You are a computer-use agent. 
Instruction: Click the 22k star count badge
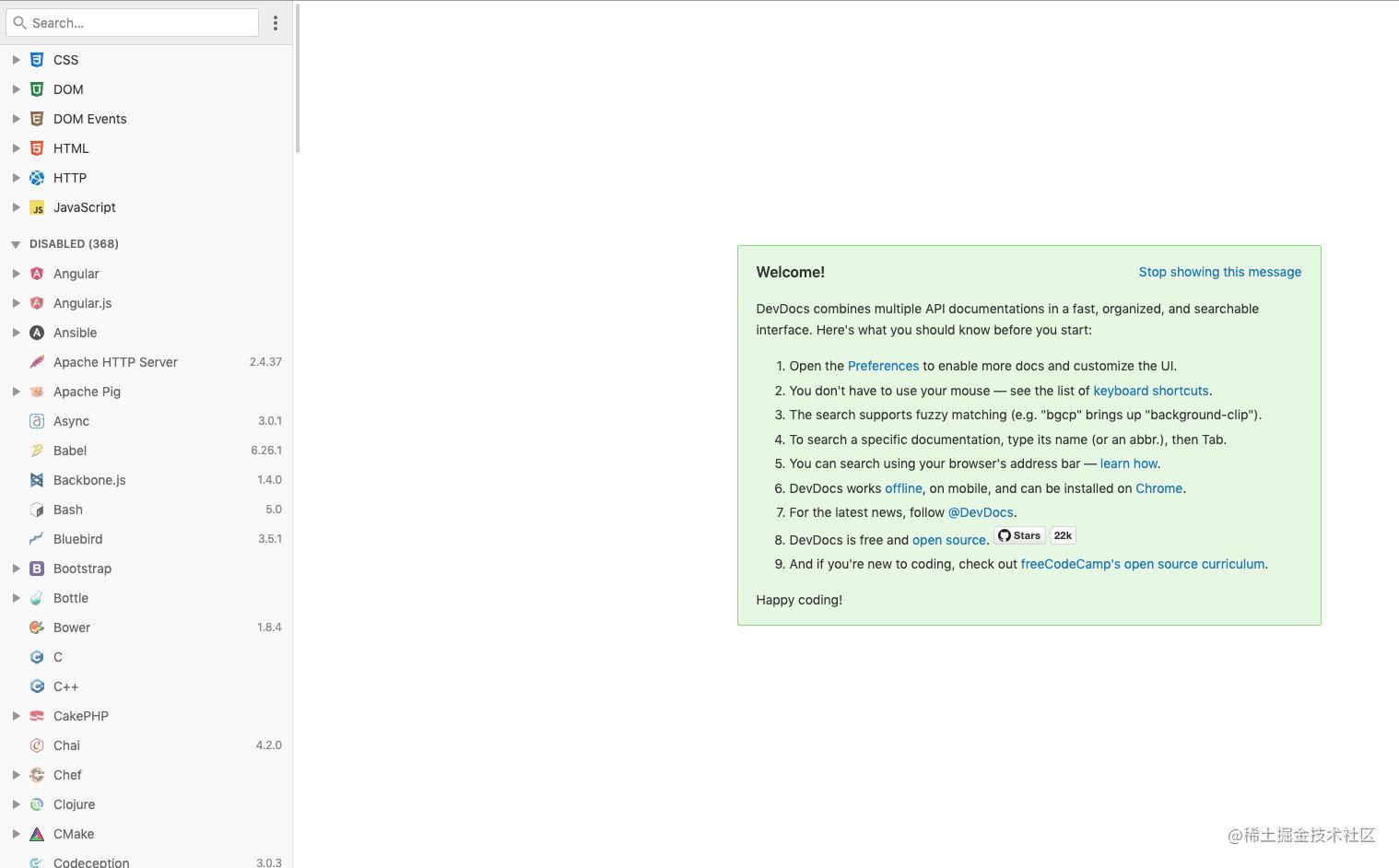coord(1063,535)
